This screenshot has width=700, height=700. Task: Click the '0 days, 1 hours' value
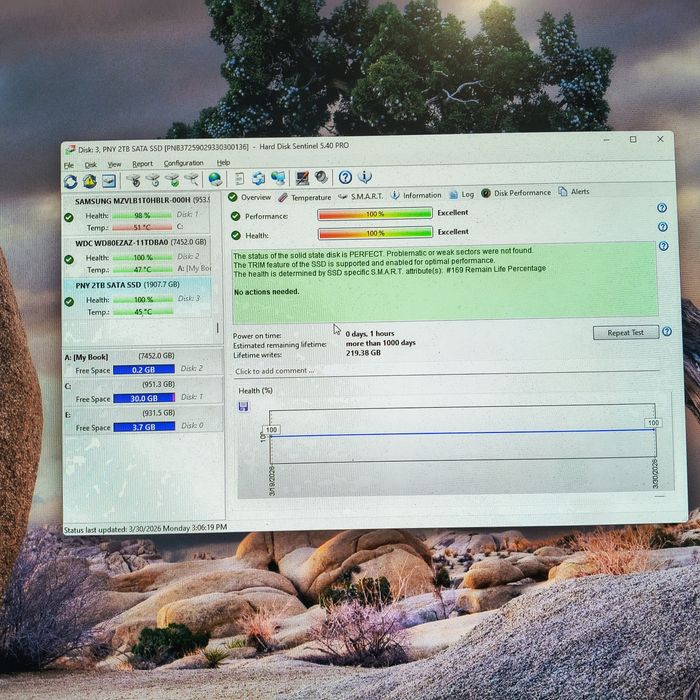(x=370, y=333)
